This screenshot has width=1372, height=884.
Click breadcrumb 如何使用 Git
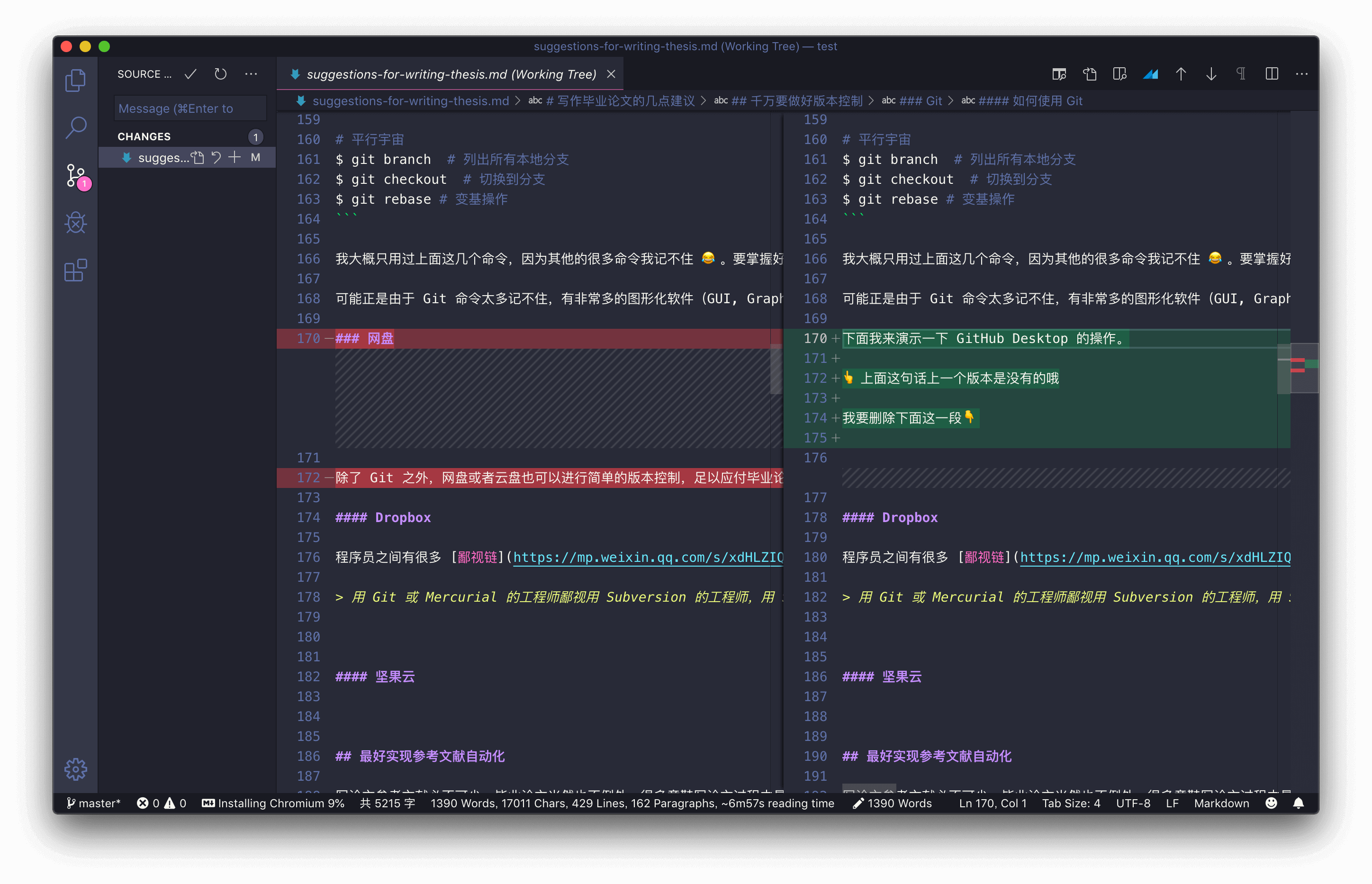1030,101
